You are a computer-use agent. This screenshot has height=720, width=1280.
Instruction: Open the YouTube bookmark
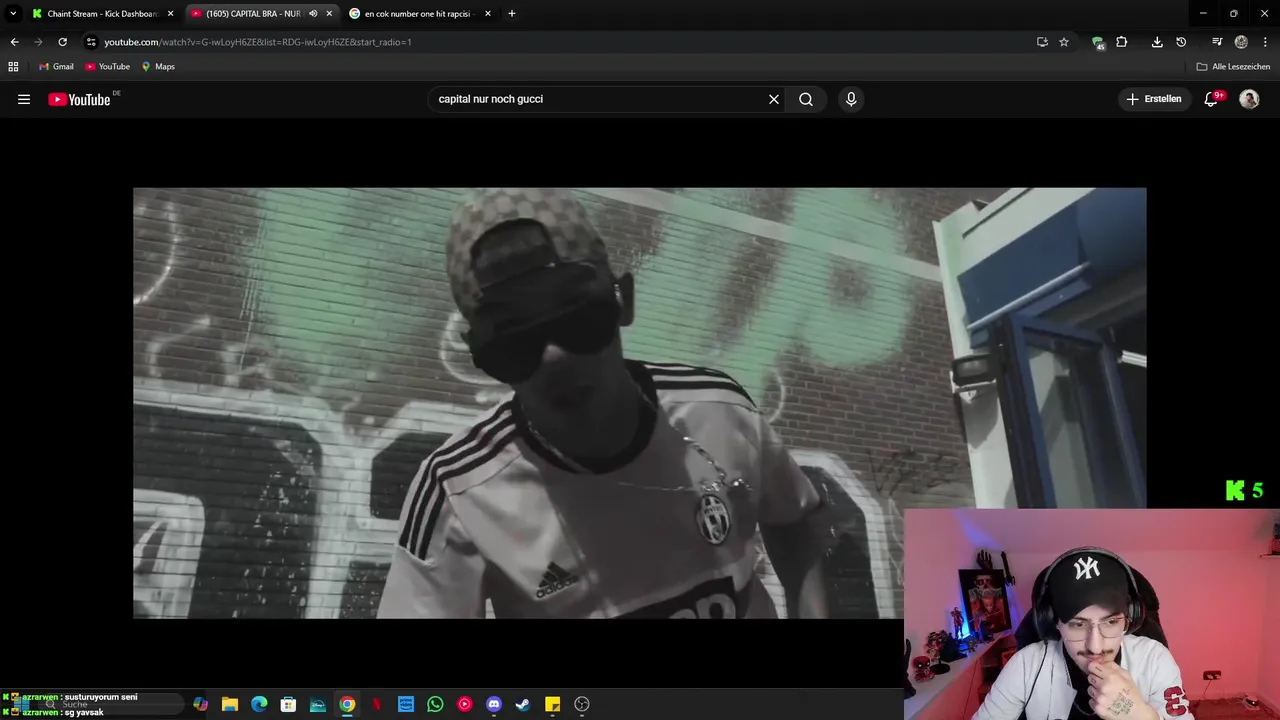pyautogui.click(x=107, y=67)
